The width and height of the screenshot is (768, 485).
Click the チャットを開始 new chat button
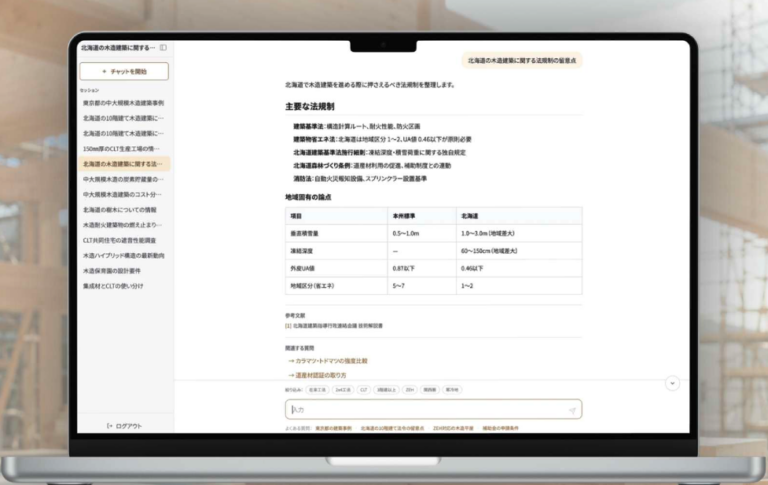pyautogui.click(x=124, y=71)
